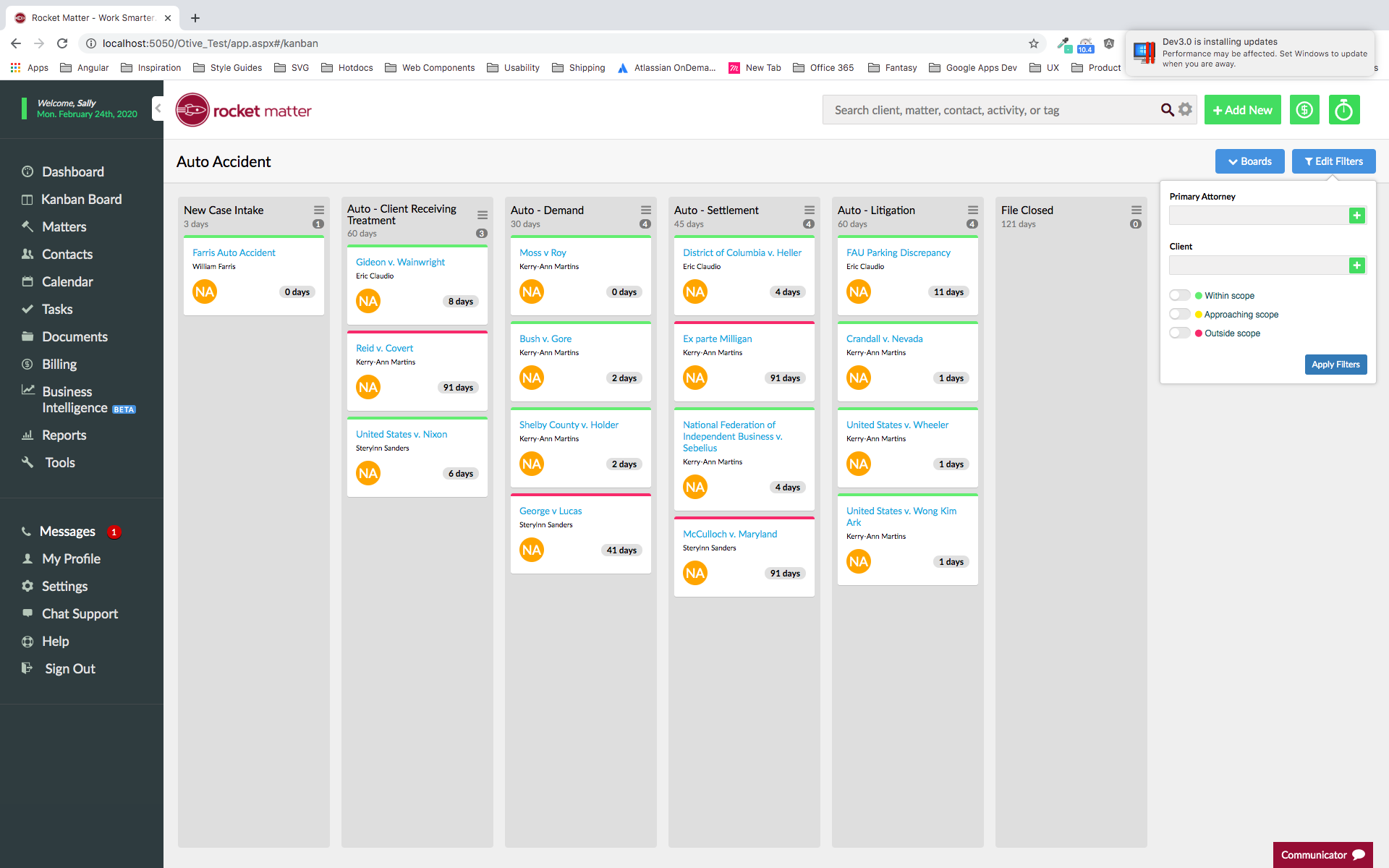Open the Auto - Demand column menu
This screenshot has height=868, width=1389.
pos(645,210)
